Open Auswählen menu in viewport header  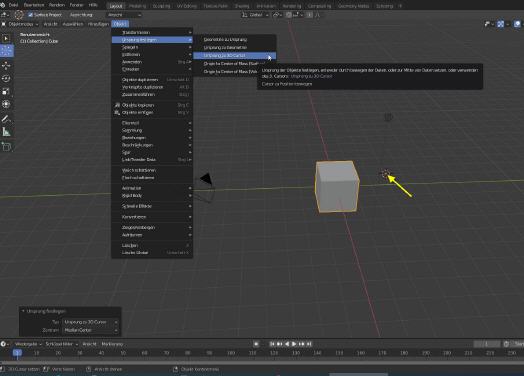click(x=73, y=24)
